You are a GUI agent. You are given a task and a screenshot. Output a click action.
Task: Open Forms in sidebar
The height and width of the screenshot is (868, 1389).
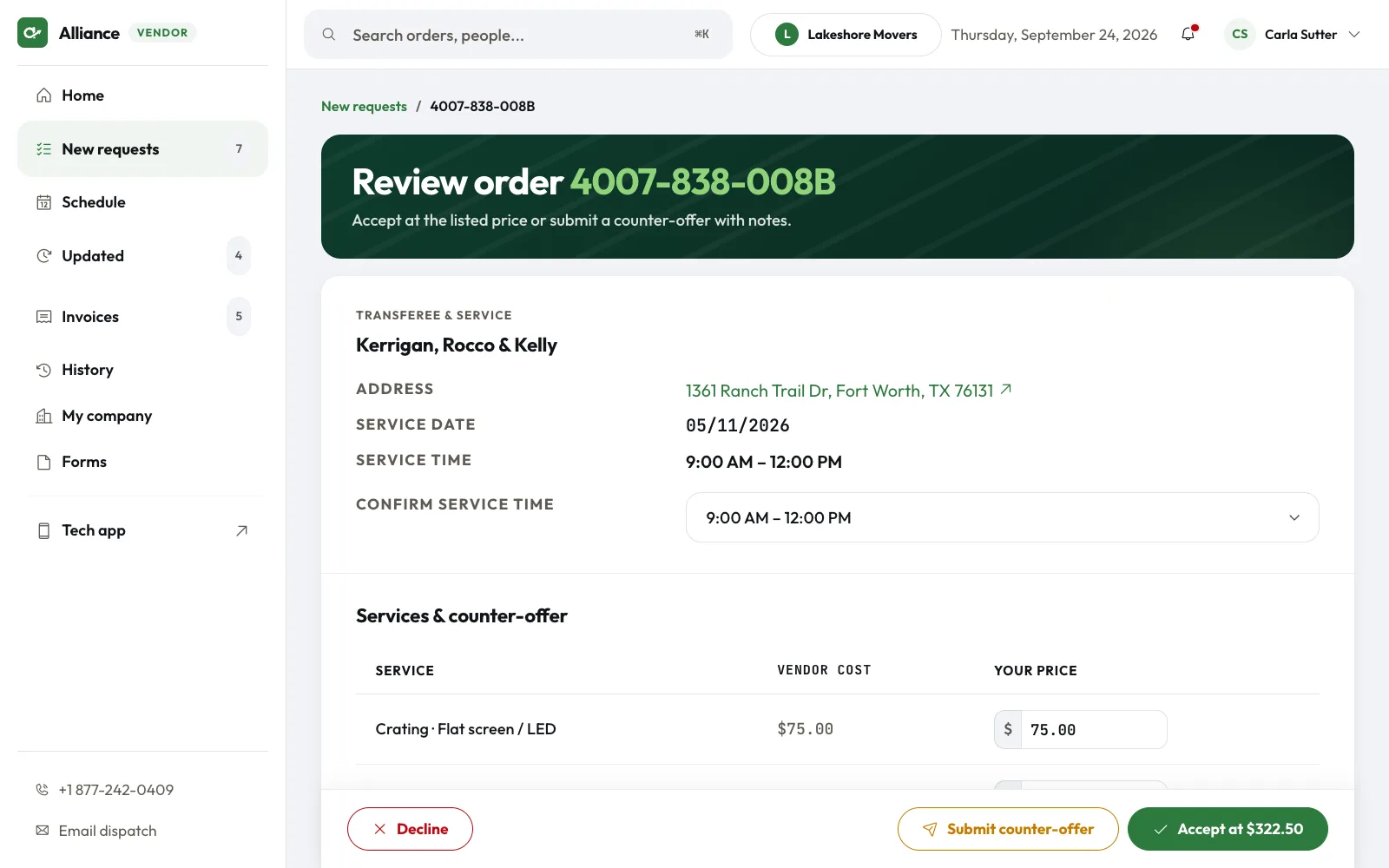pos(143,462)
